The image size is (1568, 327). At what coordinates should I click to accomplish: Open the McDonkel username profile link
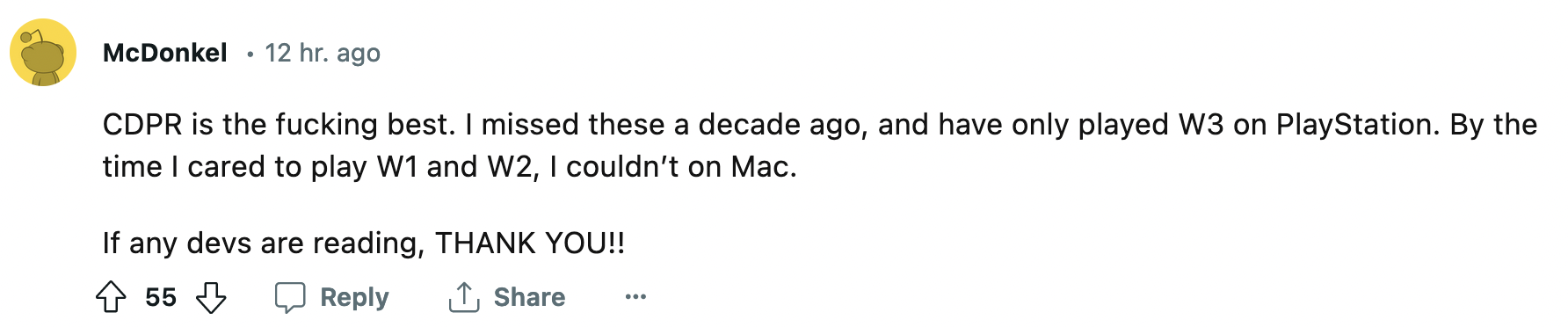pyautogui.click(x=165, y=53)
